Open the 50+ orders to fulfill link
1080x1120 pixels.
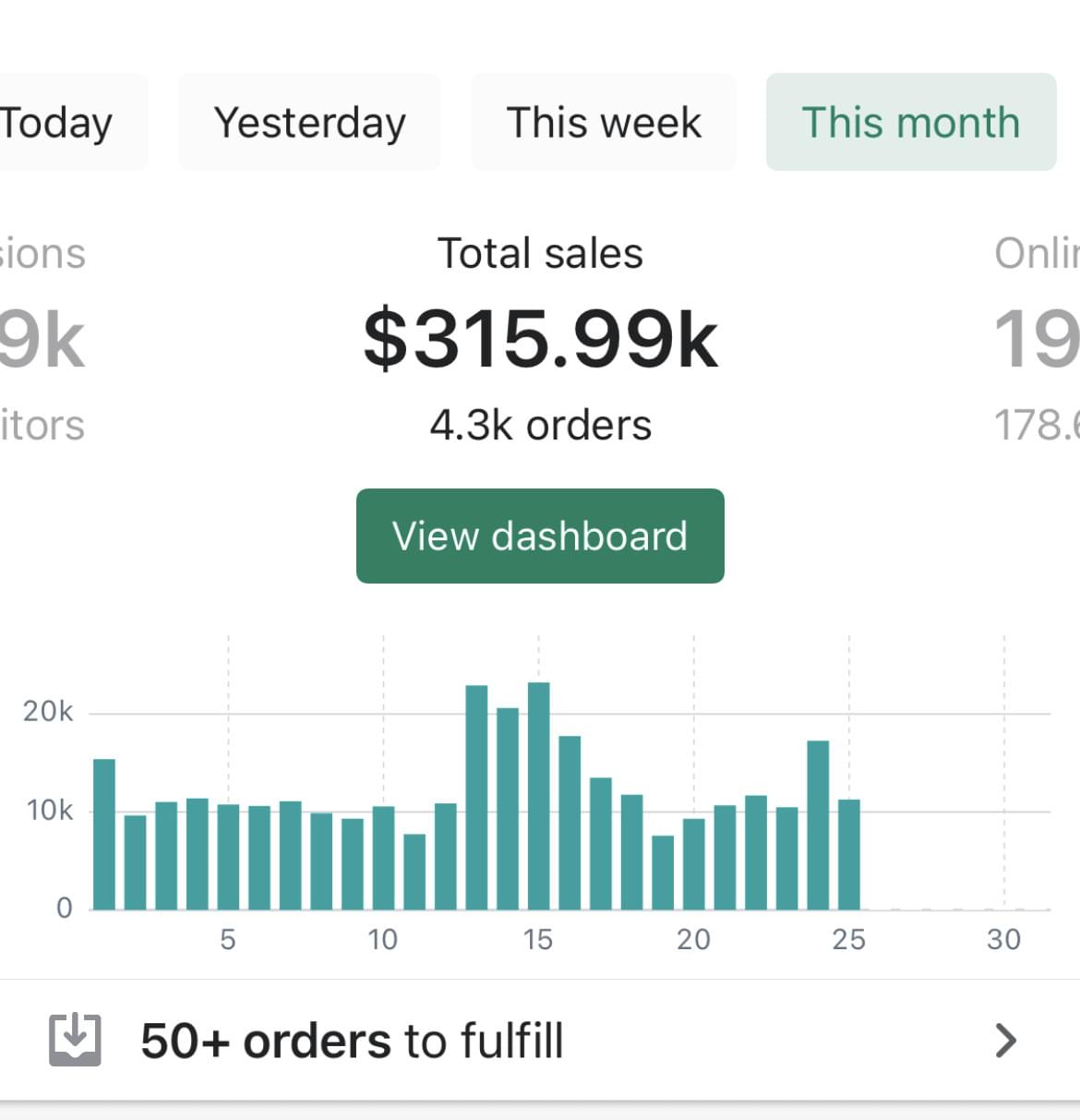352,1041
